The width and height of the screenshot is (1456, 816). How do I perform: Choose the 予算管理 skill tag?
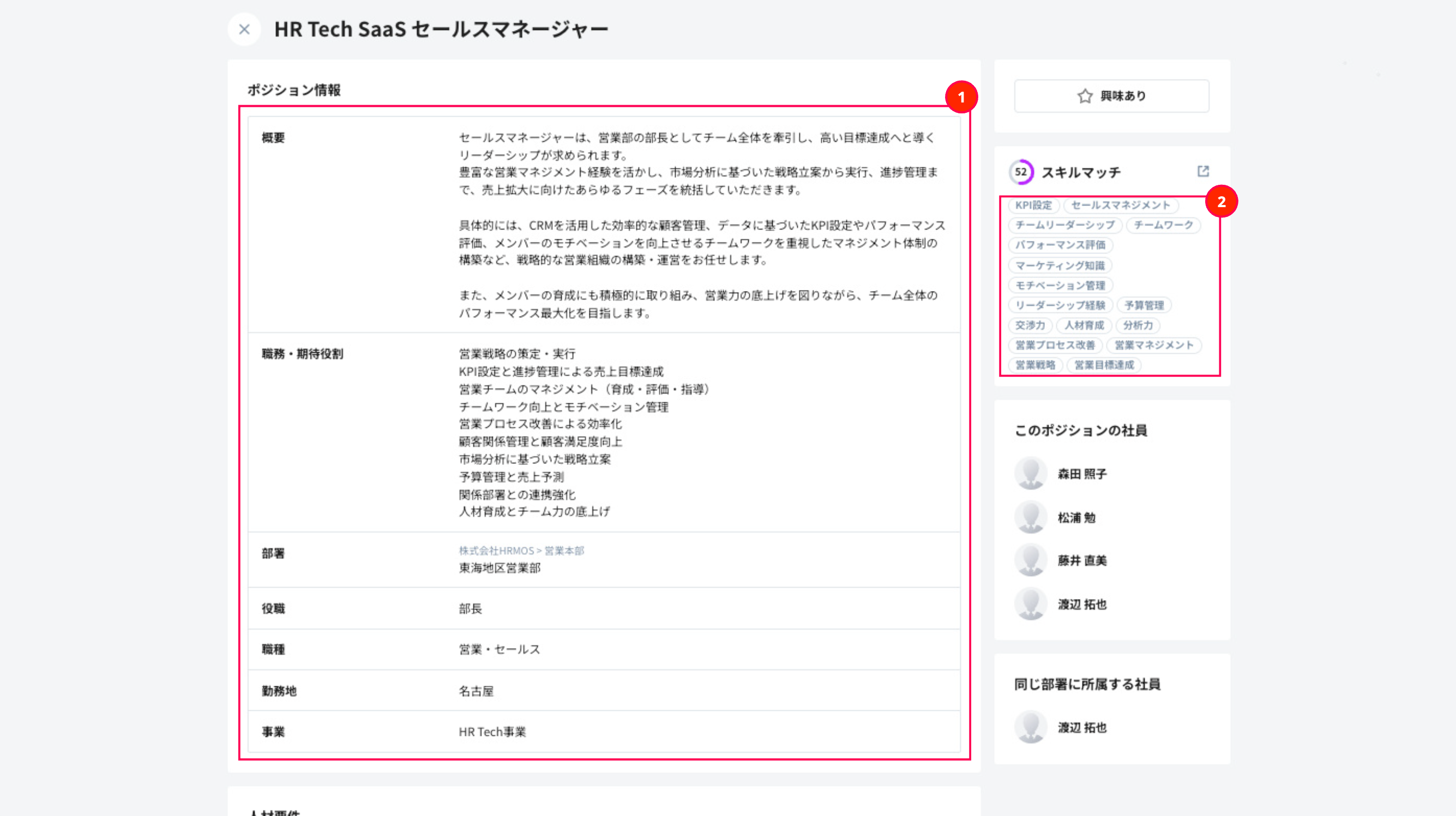1144,305
